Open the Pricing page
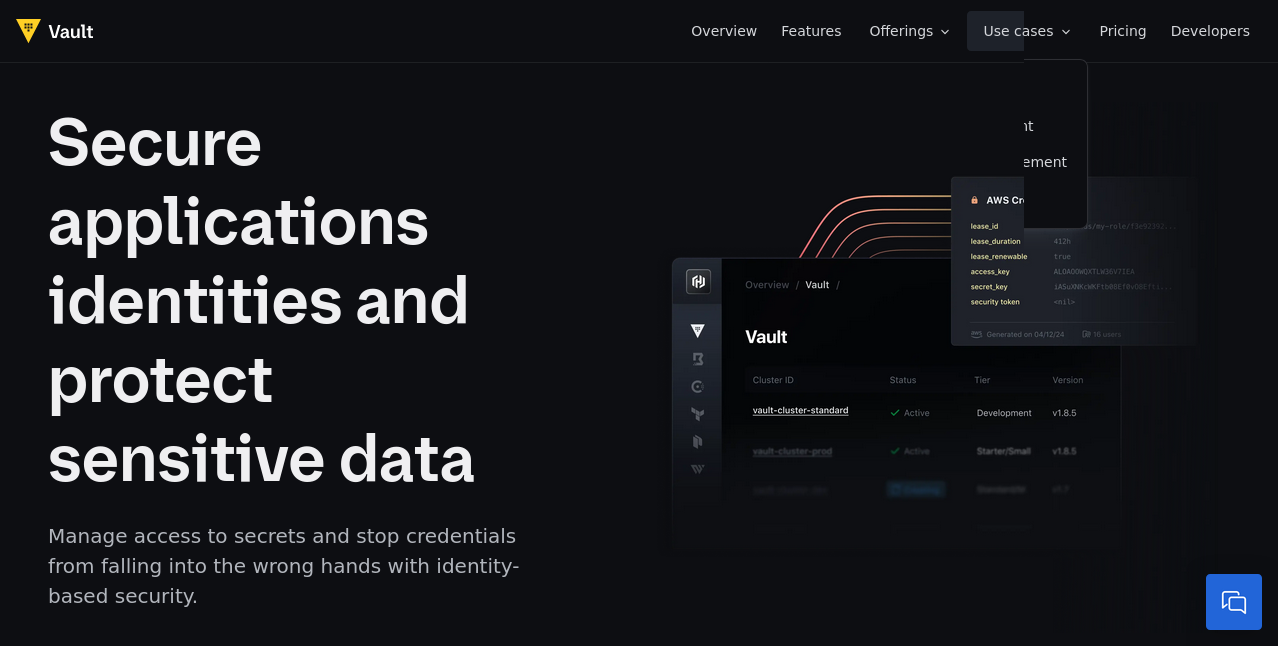1278x646 pixels. (1123, 31)
